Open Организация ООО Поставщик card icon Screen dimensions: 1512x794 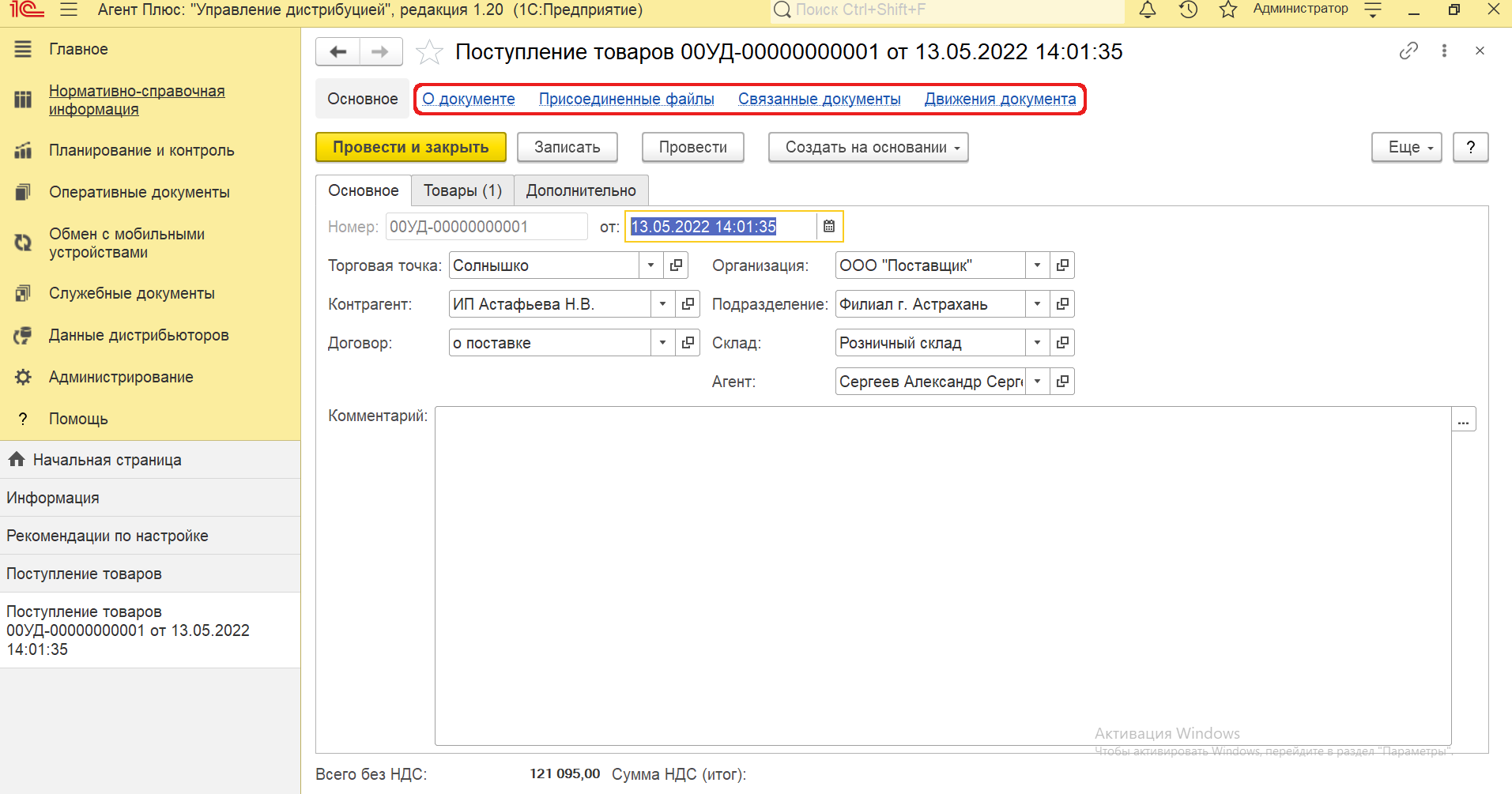[x=1062, y=265]
